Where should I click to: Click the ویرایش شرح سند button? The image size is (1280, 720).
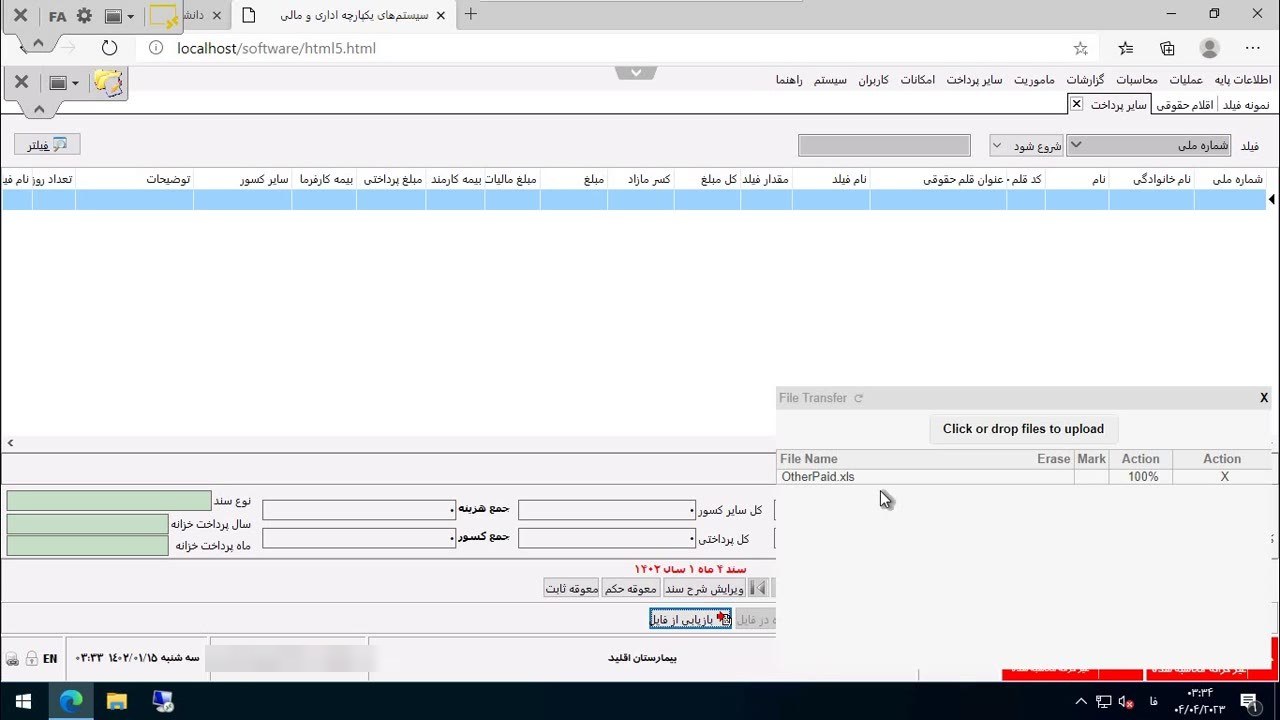click(x=704, y=588)
